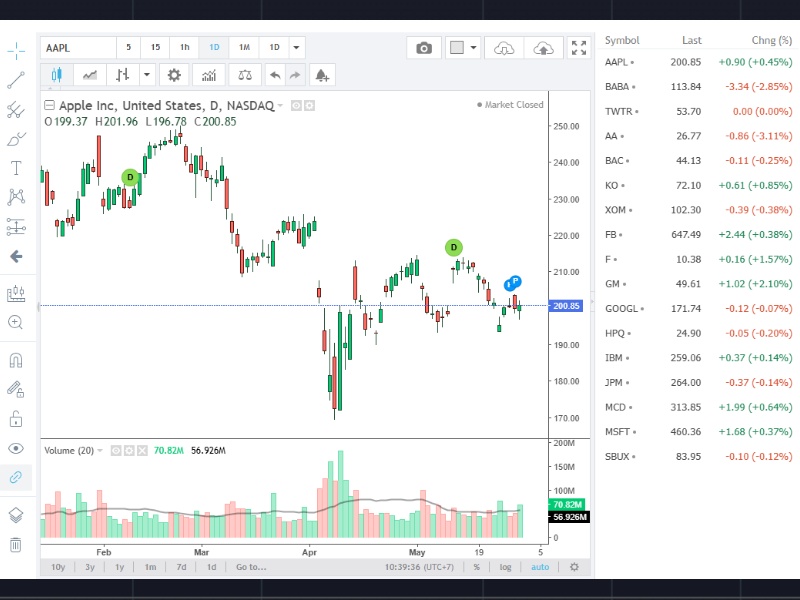The image size is (800, 600).
Task: Activate the zoom in tool
Action: [x=16, y=322]
